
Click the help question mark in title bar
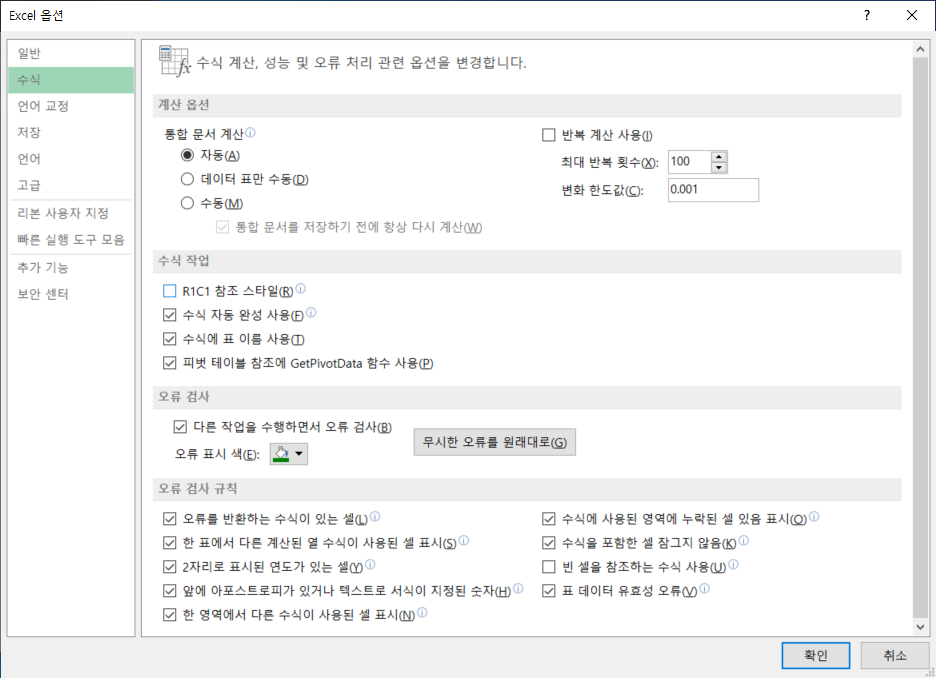coord(867,16)
